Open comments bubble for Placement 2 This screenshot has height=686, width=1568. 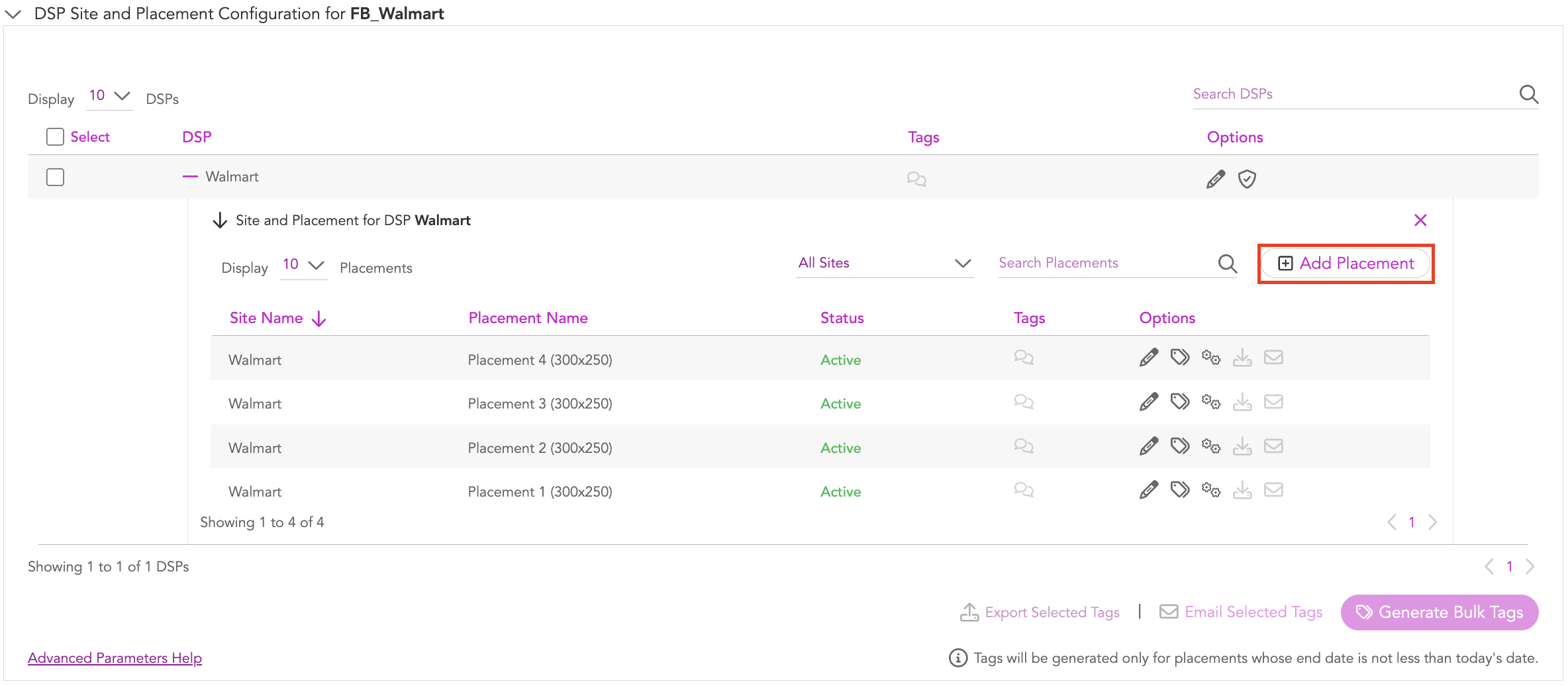coord(1024,446)
